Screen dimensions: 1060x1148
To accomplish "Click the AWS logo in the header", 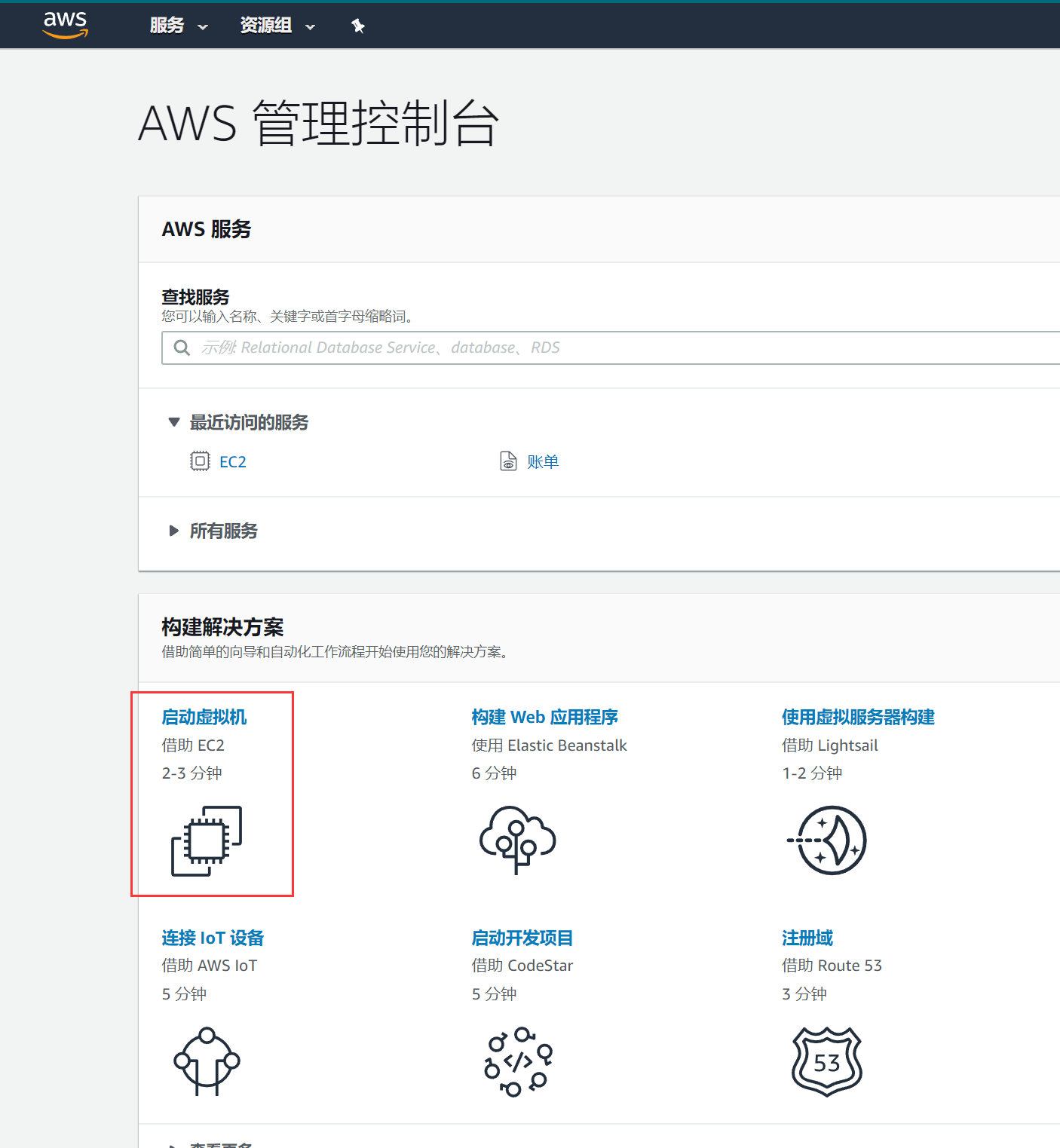I will click(66, 25).
